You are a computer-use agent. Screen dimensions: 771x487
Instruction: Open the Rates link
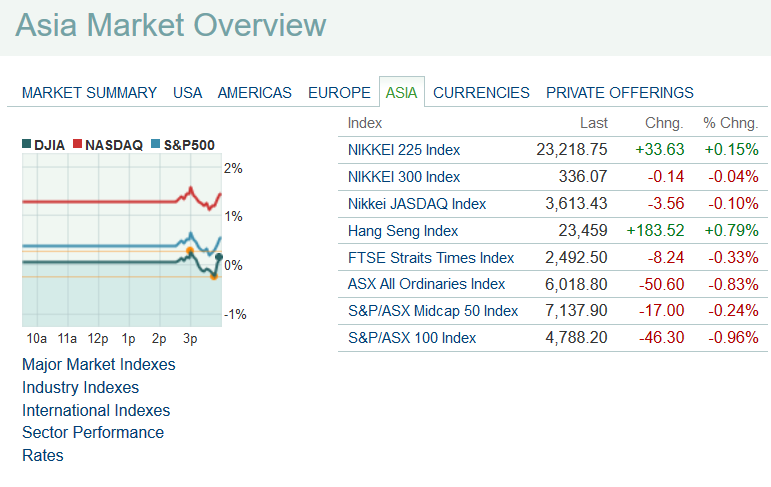[43, 456]
